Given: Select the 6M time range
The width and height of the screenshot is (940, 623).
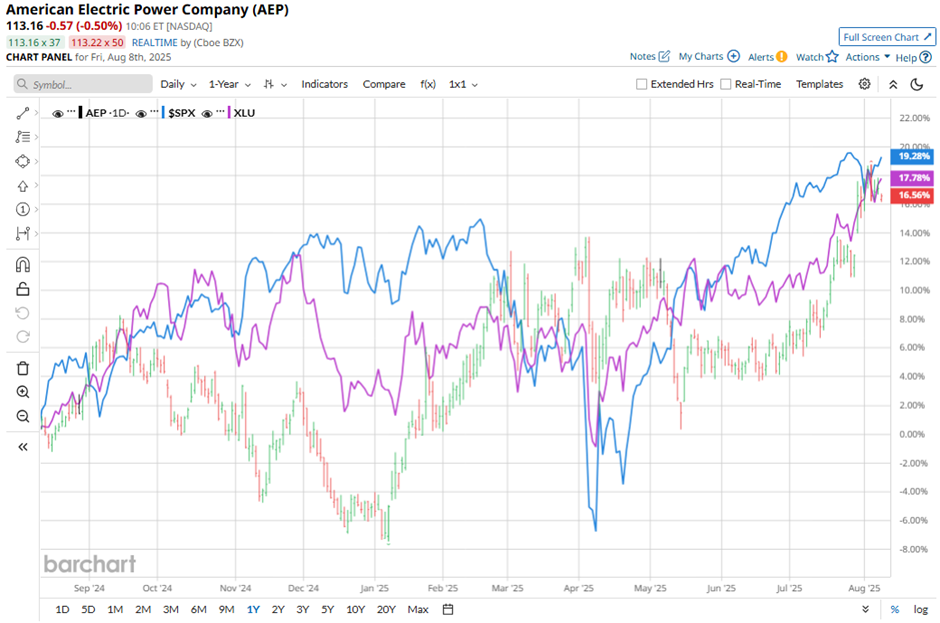Looking at the screenshot, I should tap(198, 609).
